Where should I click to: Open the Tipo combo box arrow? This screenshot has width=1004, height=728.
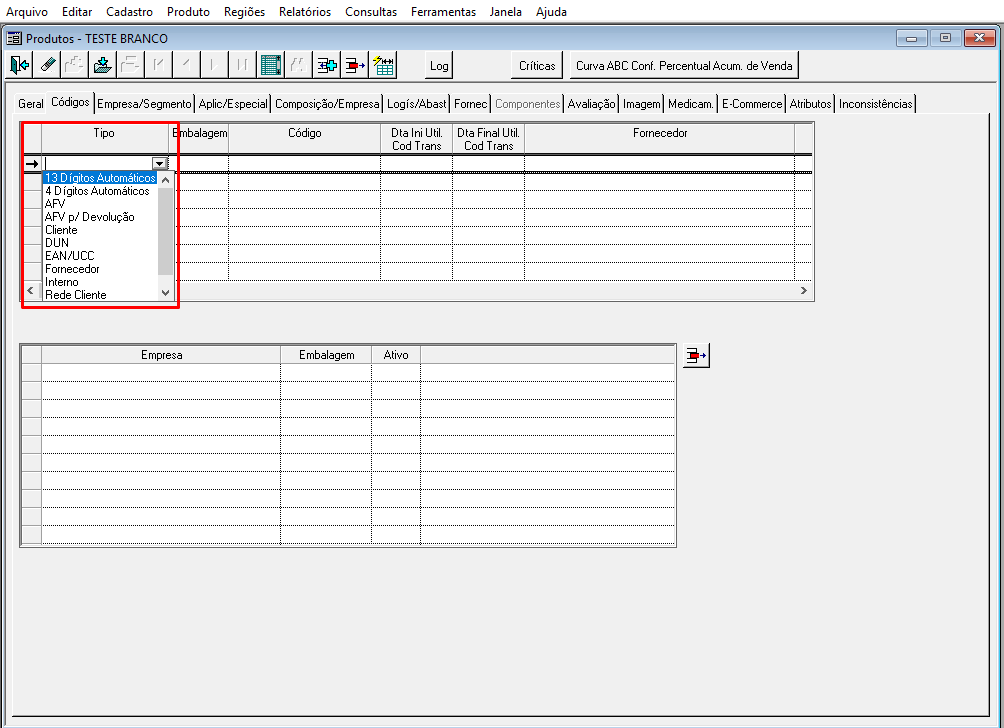click(x=159, y=164)
